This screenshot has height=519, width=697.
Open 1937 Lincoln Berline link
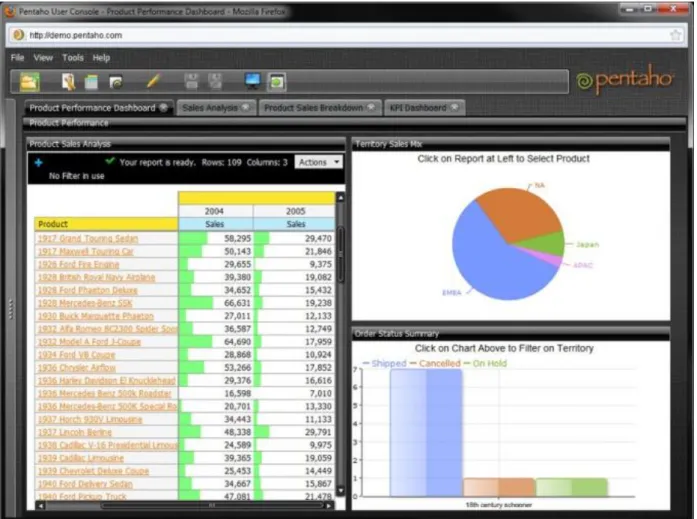coord(75,432)
